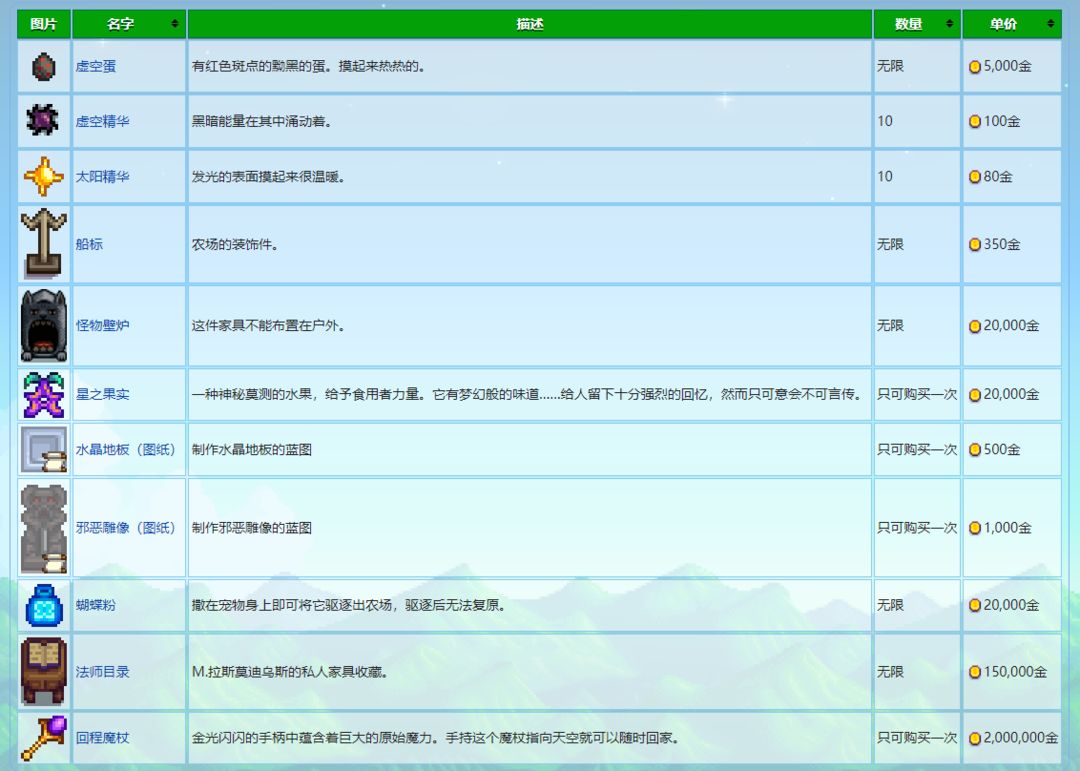Click the gold coin icon beside 5,000金
Viewport: 1080px width, 771px height.
975,67
